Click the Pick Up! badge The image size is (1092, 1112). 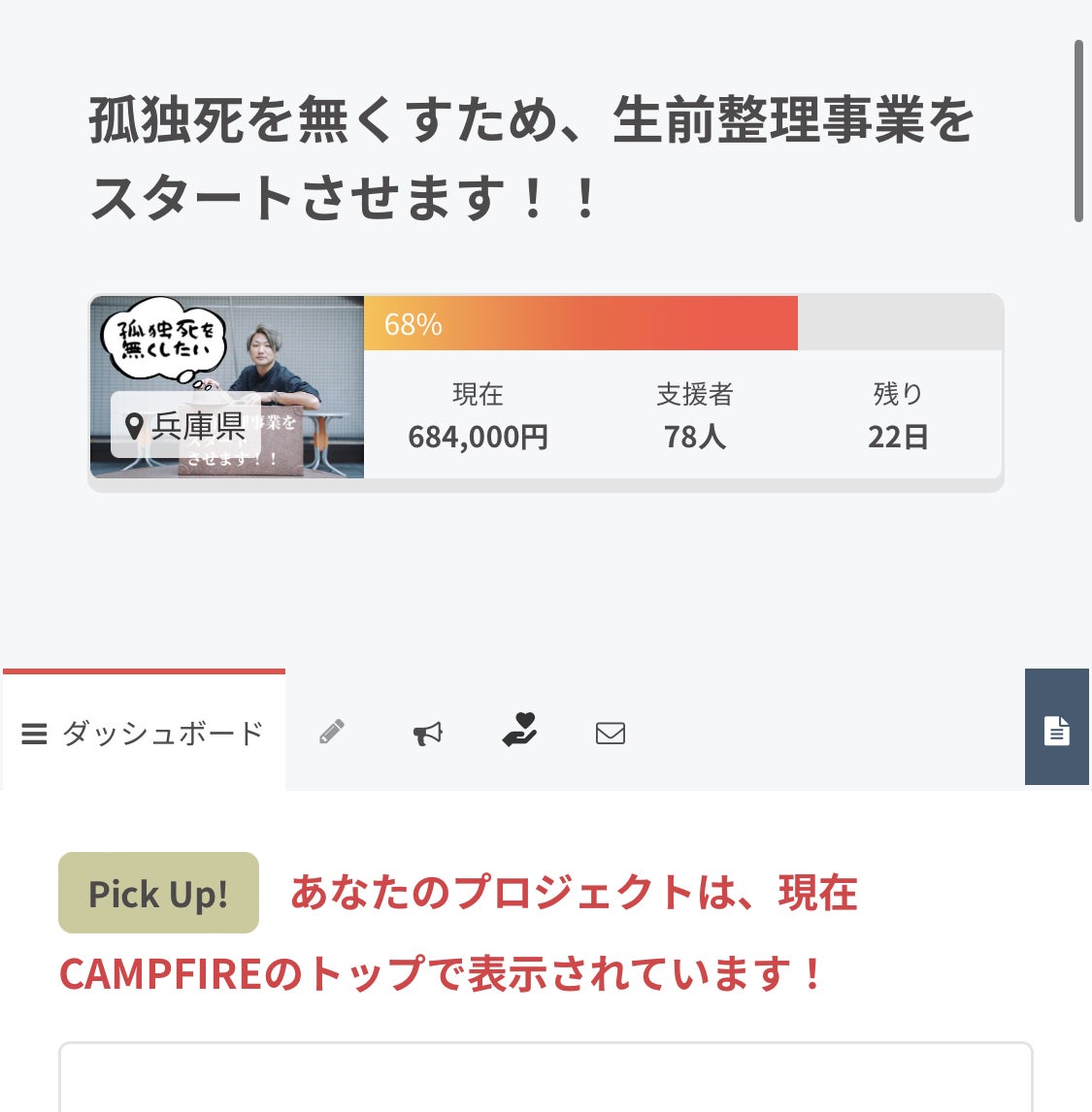158,893
